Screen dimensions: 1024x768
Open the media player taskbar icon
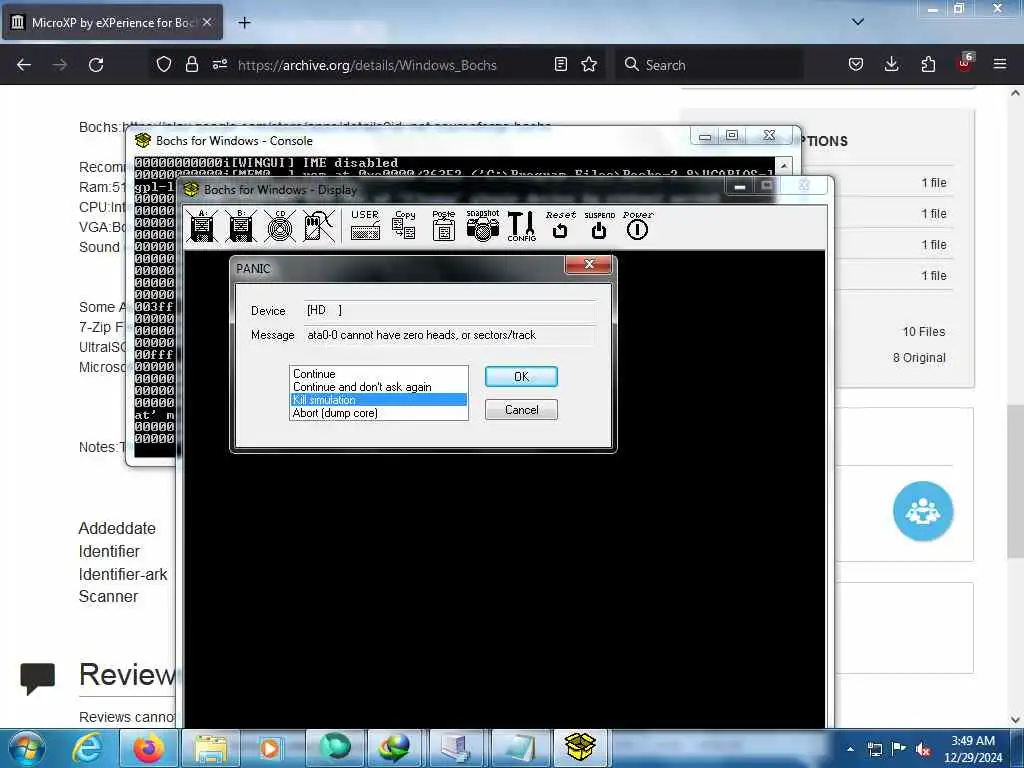(270, 748)
